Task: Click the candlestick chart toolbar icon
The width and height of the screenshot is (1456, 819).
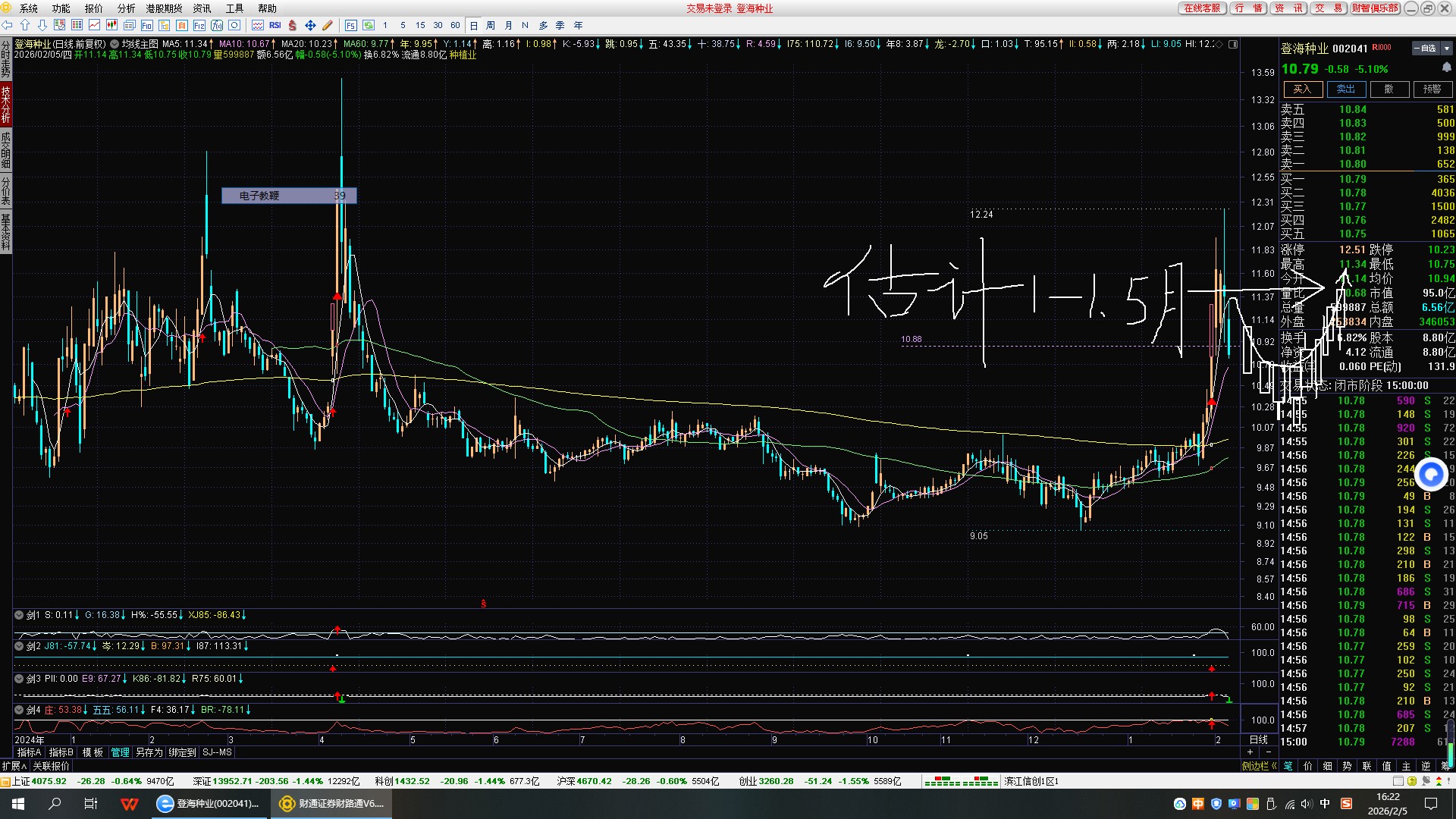Action: coord(111,25)
